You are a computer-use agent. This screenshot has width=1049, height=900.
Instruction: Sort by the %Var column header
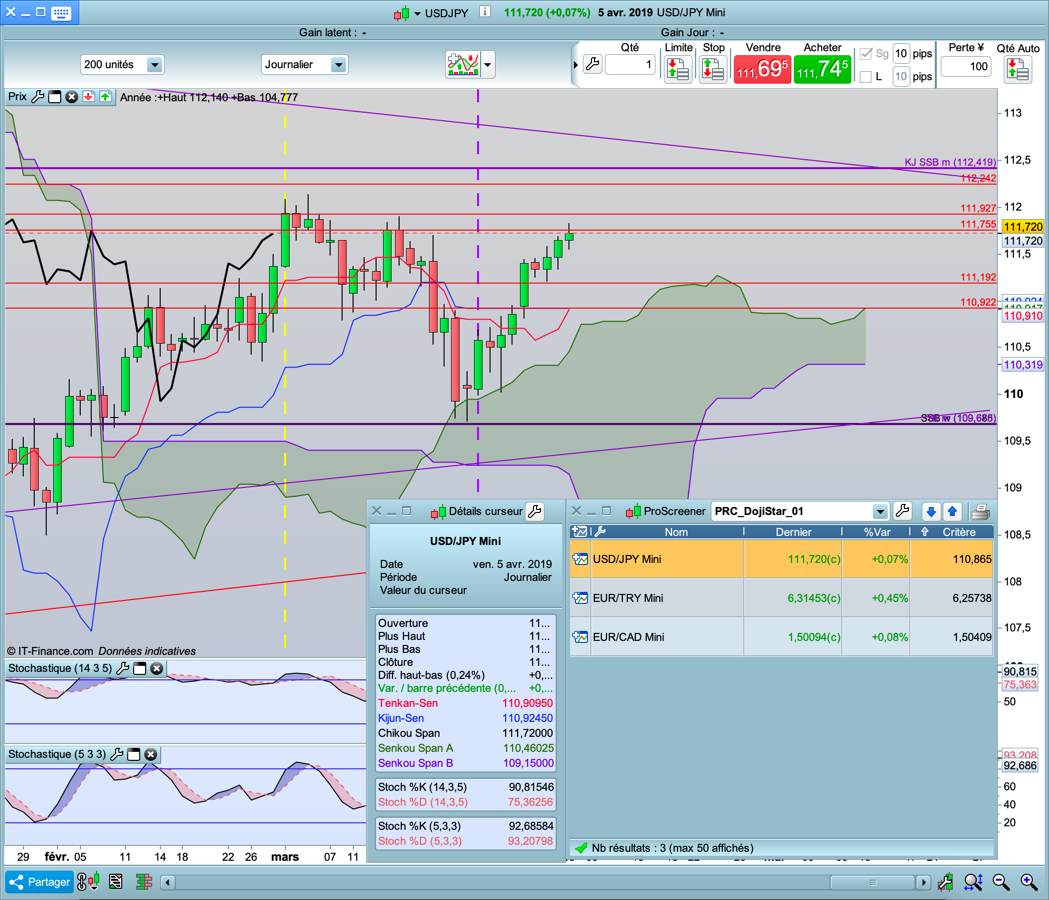coord(876,532)
